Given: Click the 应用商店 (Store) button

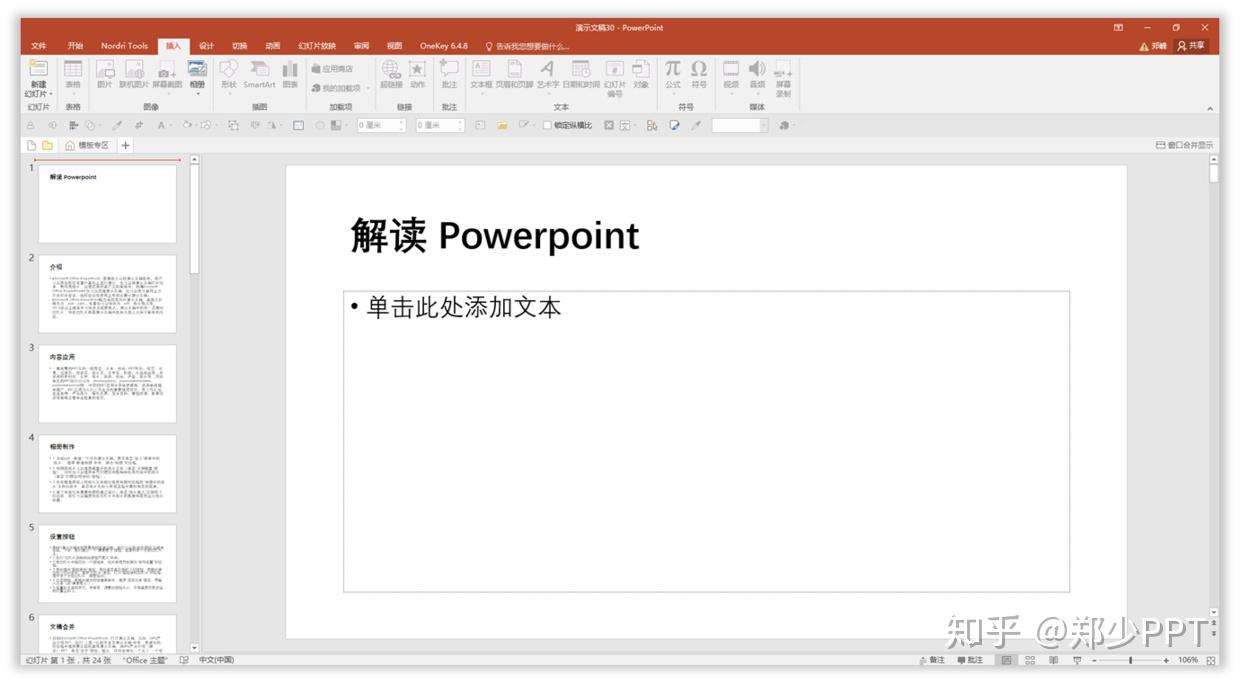Looking at the screenshot, I should click(x=332, y=69).
